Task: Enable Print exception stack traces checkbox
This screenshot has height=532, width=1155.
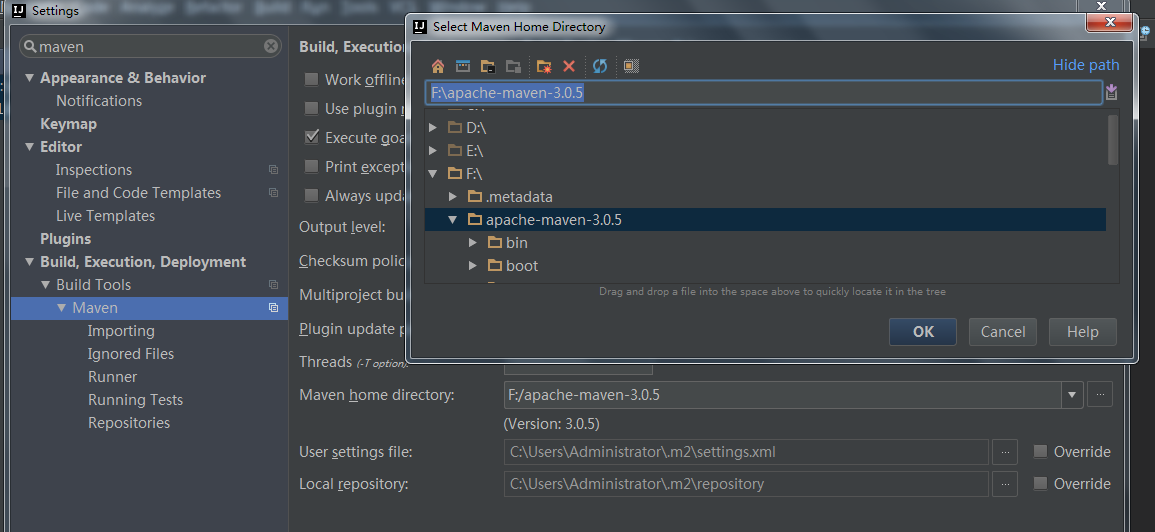Action: coord(312,167)
